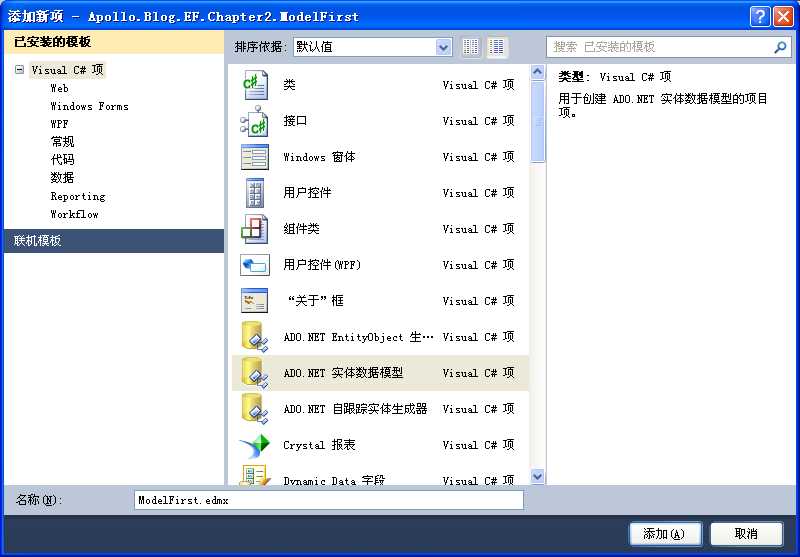Click the 取消 button
Image resolution: width=800 pixels, height=557 pixels.
coord(746,534)
